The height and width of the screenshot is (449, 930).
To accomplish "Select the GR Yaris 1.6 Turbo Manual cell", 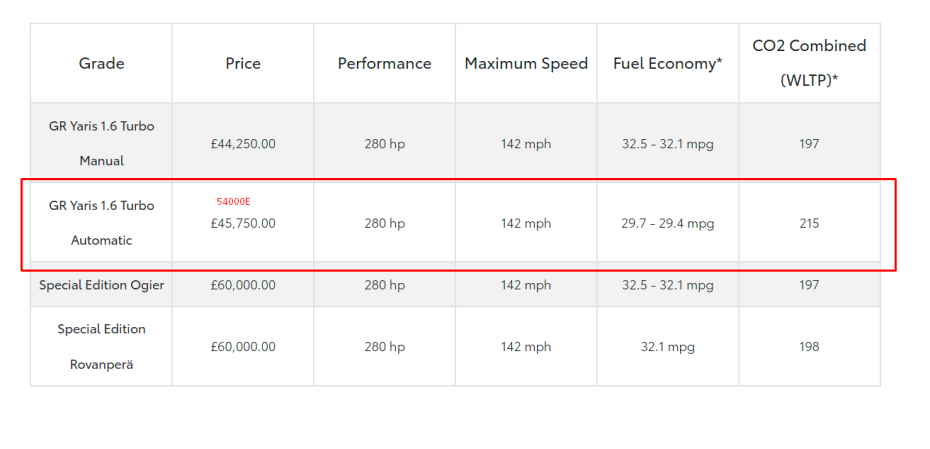I will tap(101, 143).
